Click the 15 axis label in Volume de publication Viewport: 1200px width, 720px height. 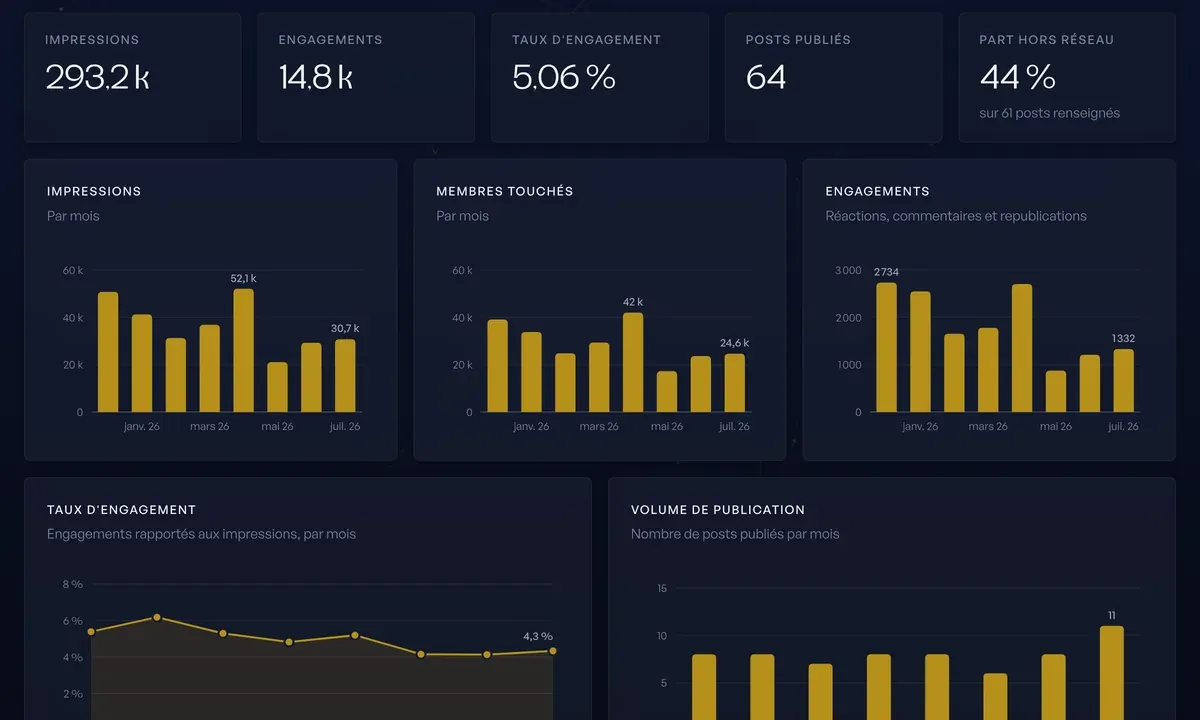point(661,588)
